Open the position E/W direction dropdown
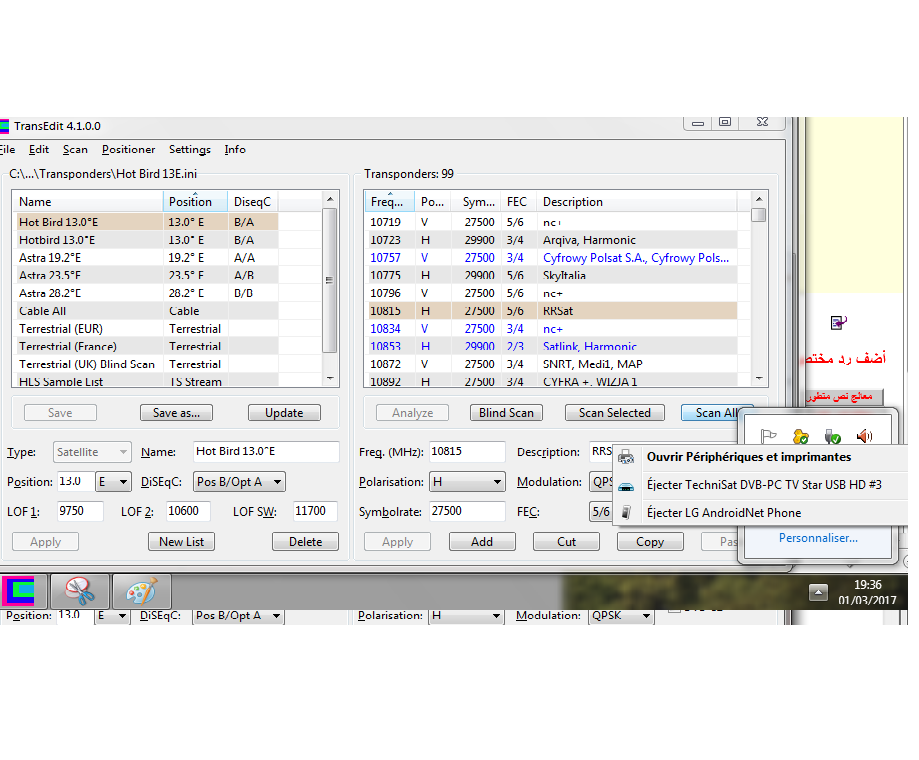Image resolution: width=919 pixels, height=760 pixels. coord(113,482)
